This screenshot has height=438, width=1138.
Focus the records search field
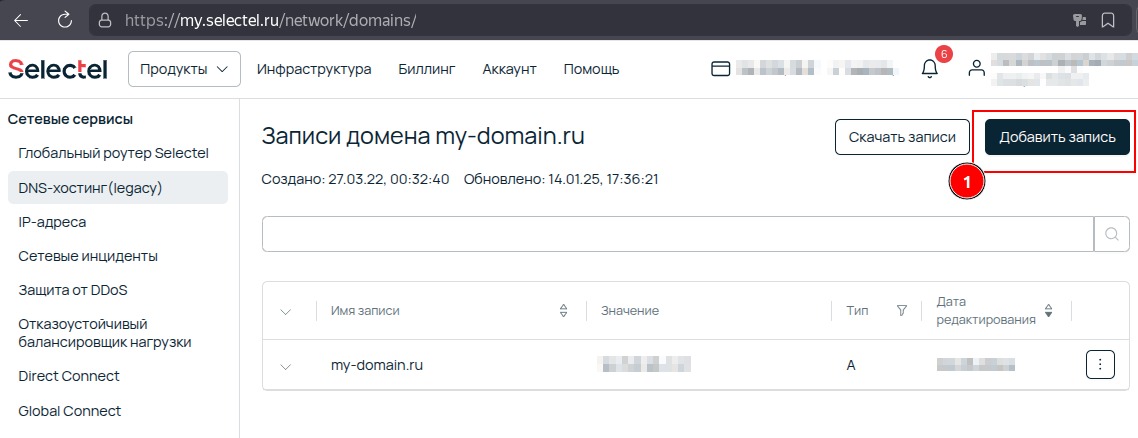677,234
